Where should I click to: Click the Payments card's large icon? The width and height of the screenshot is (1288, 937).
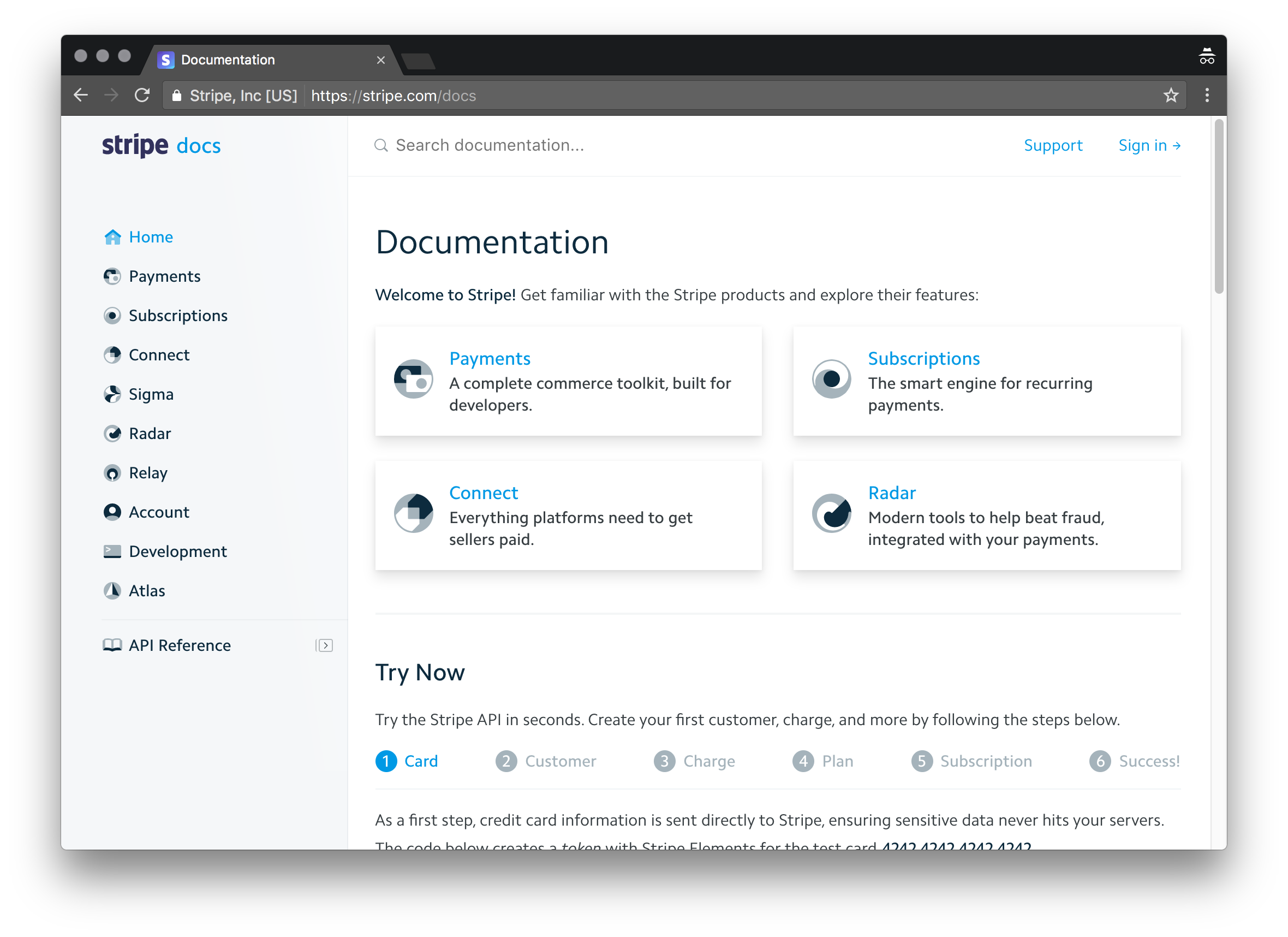414,378
